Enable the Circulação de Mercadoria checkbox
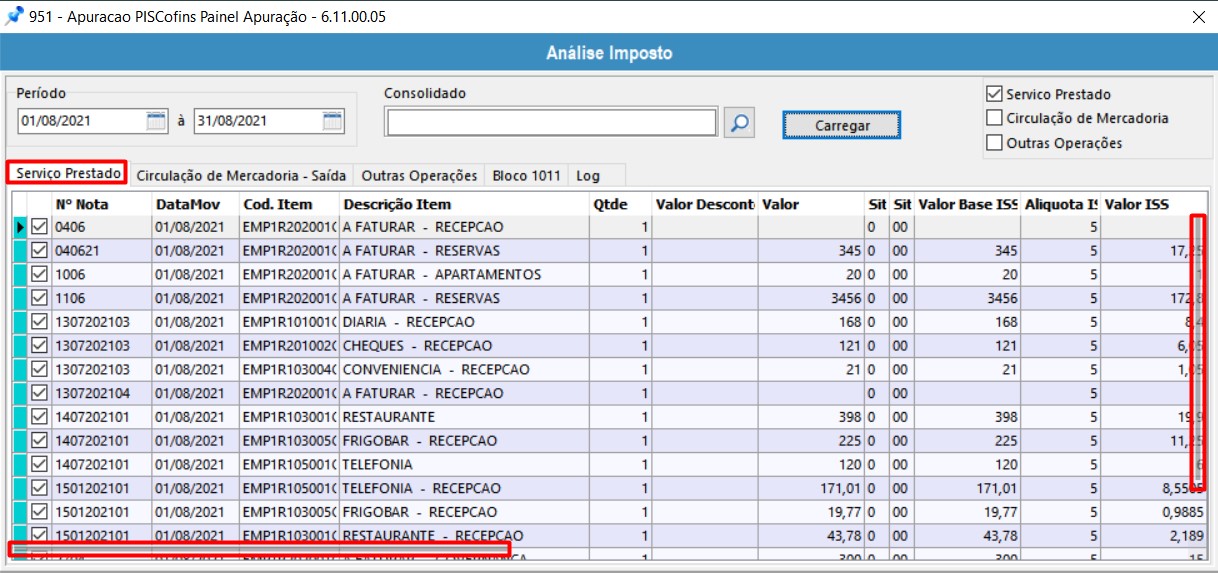Screen dimensions: 1218x573 pyautogui.click(x=994, y=118)
